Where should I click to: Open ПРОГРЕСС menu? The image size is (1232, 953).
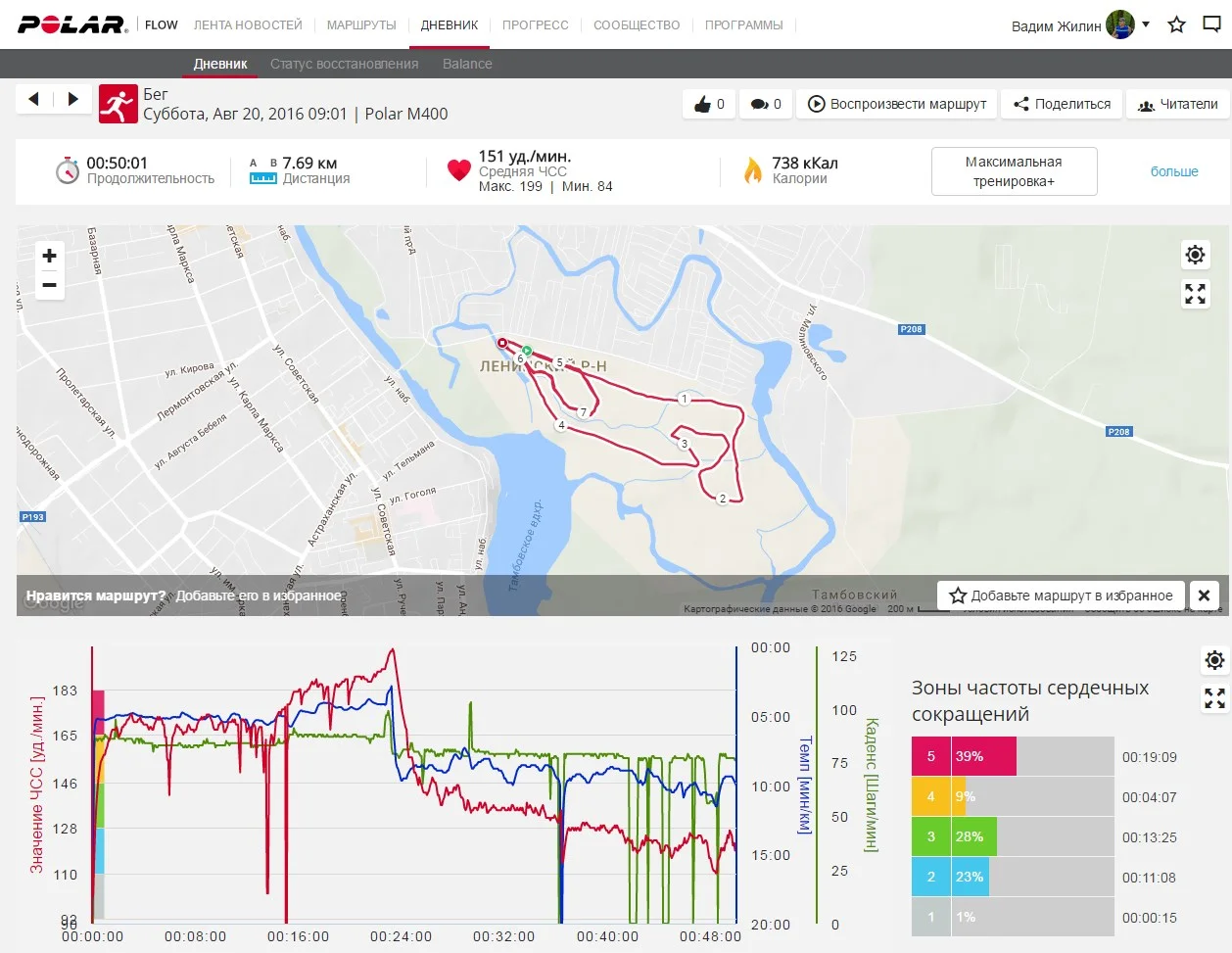click(x=535, y=24)
